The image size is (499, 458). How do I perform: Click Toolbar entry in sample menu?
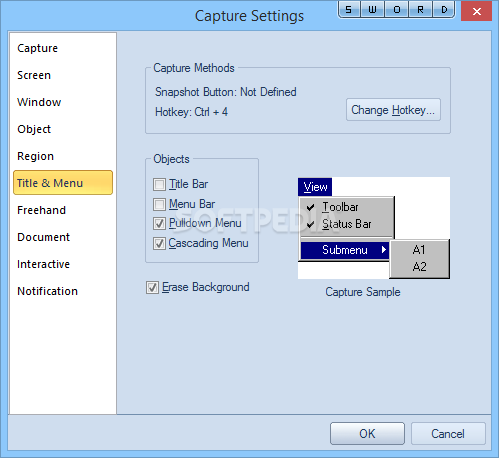point(340,207)
